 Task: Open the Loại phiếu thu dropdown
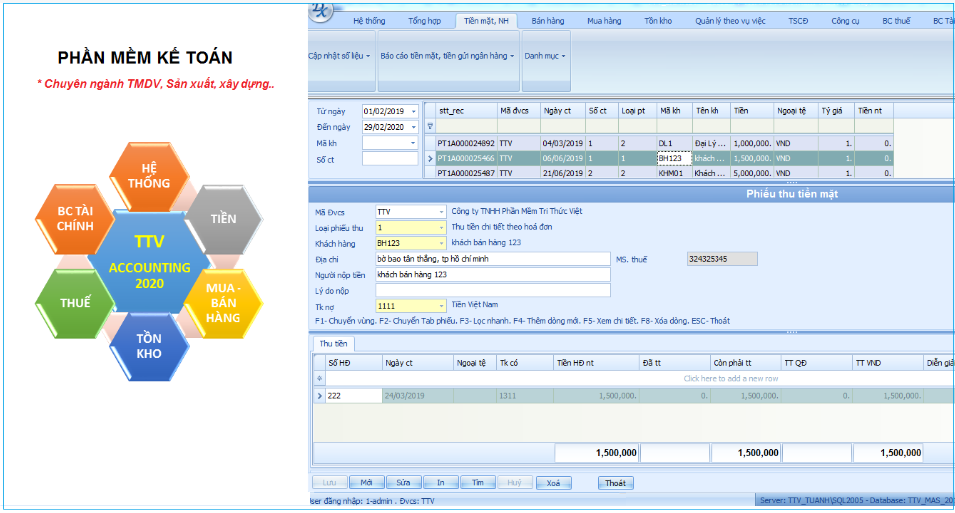tap(442, 228)
